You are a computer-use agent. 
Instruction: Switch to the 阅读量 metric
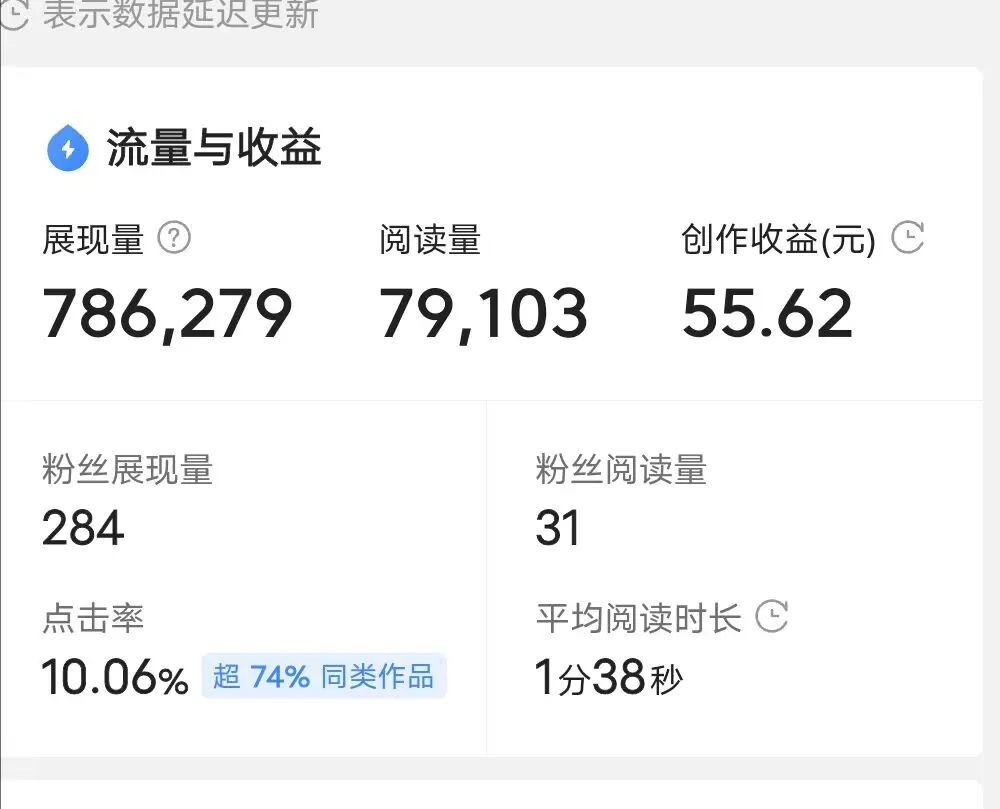431,240
